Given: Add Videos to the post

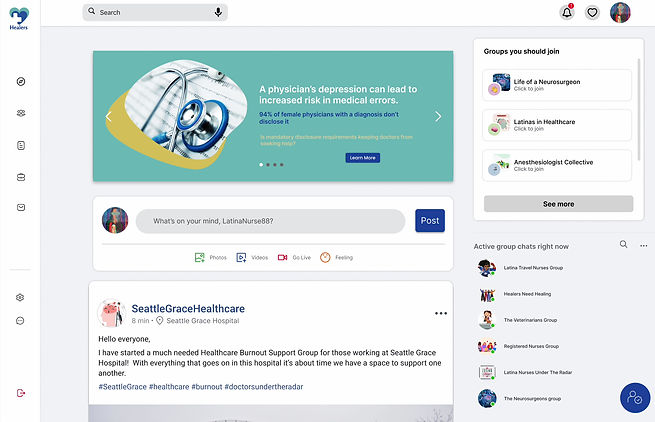Looking at the screenshot, I should pyautogui.click(x=252, y=257).
